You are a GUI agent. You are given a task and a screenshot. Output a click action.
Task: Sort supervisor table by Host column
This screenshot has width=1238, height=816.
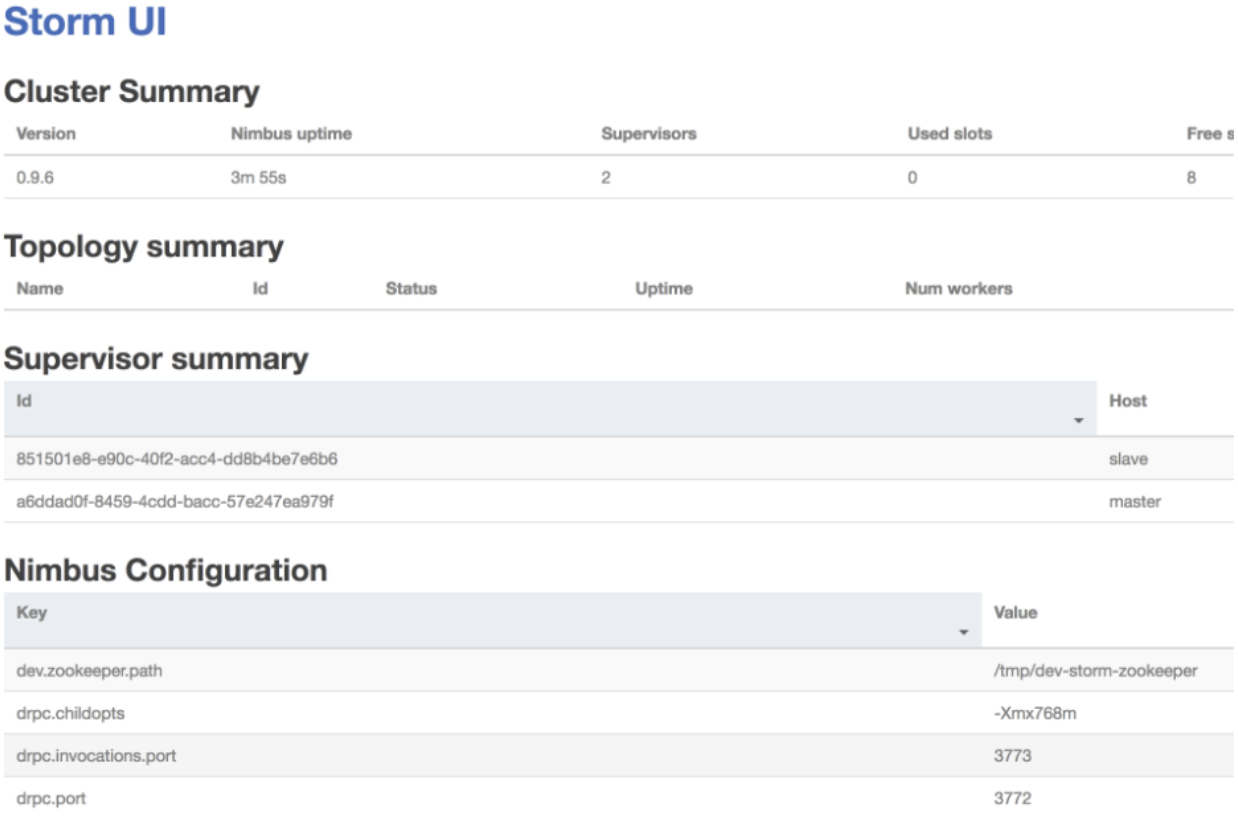point(1128,400)
